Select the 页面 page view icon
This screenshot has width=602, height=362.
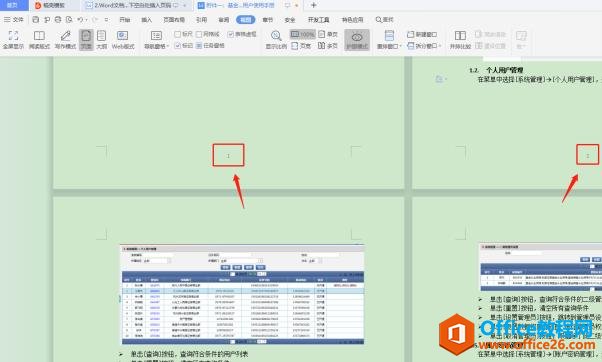tap(86, 40)
